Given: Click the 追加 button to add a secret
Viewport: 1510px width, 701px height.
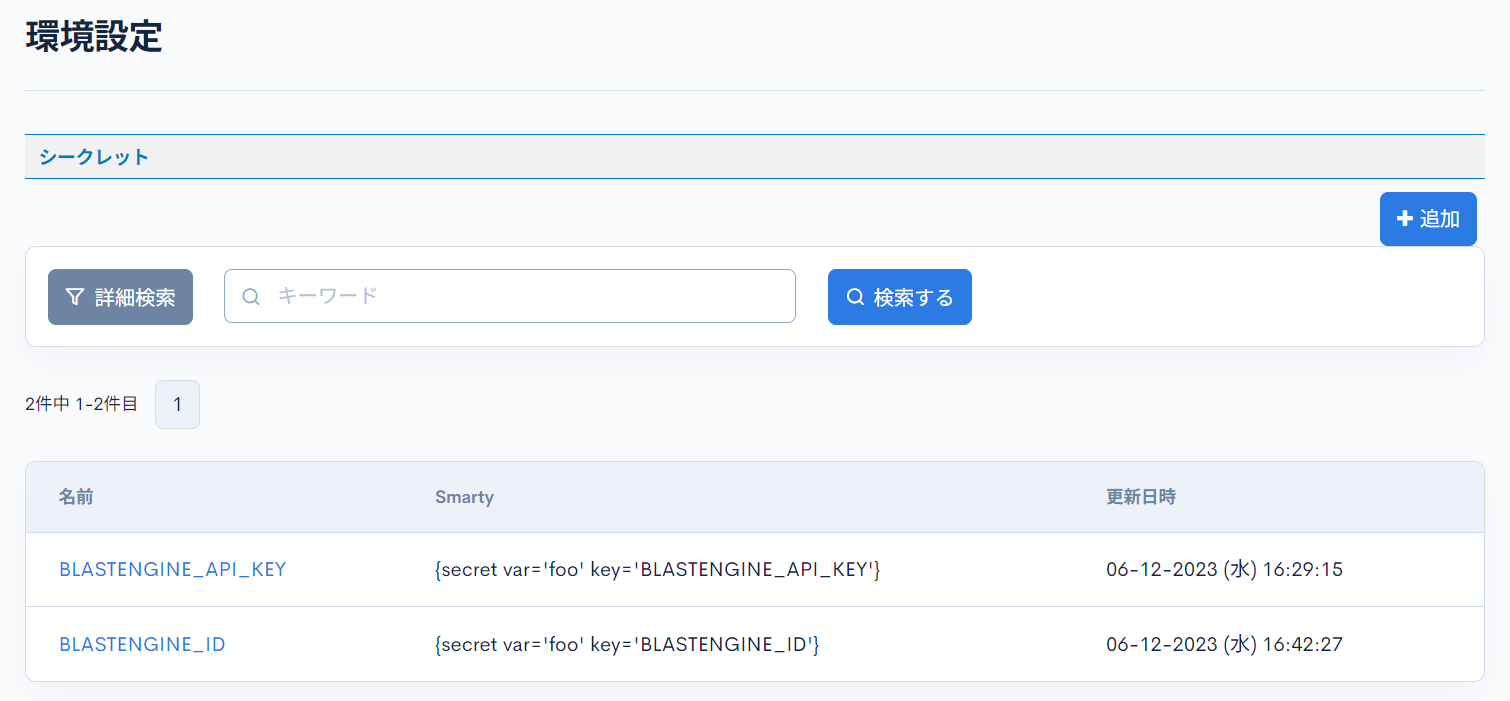Looking at the screenshot, I should (1428, 218).
